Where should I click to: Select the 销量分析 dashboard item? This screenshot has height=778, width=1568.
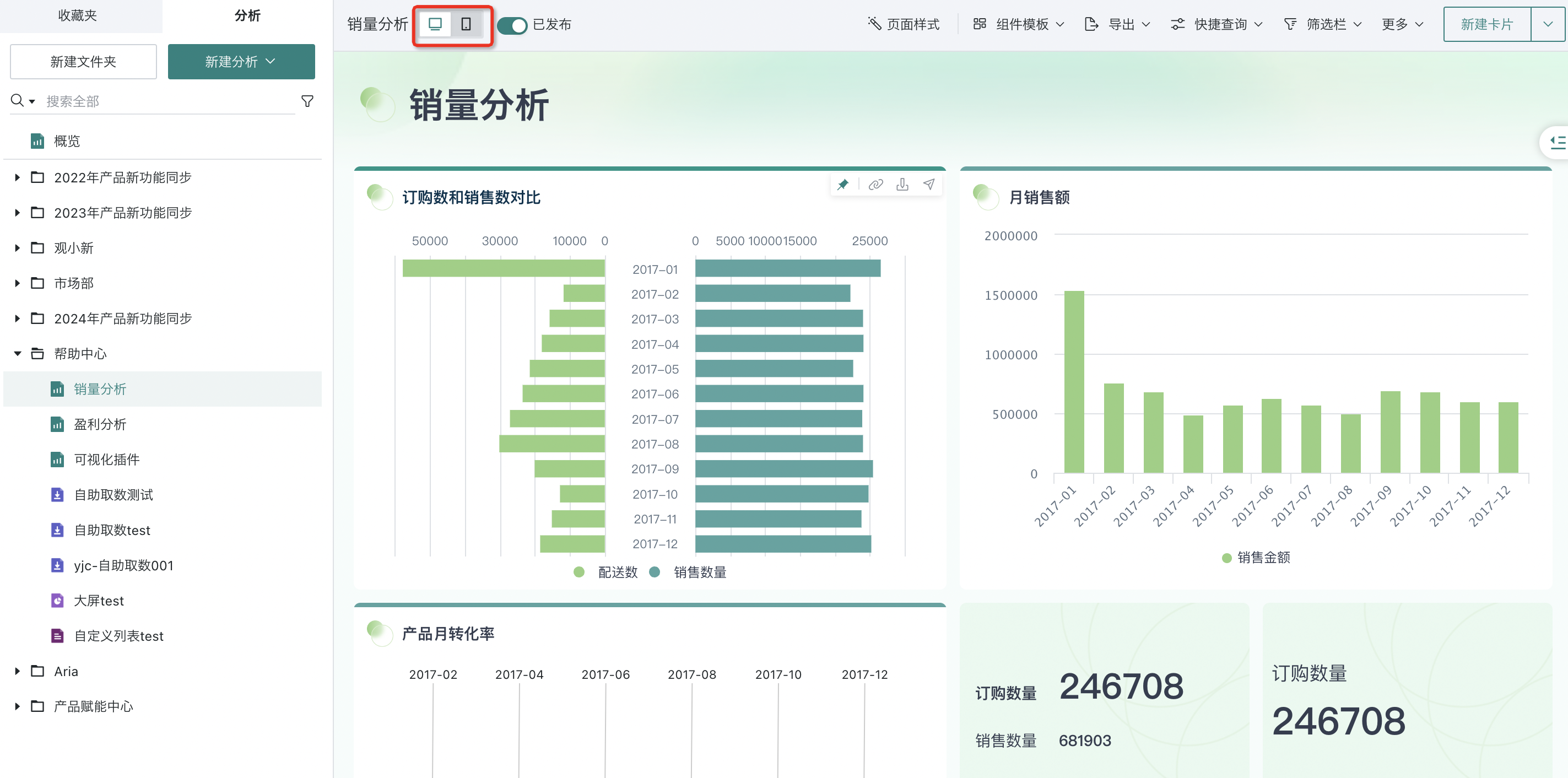tap(163, 389)
